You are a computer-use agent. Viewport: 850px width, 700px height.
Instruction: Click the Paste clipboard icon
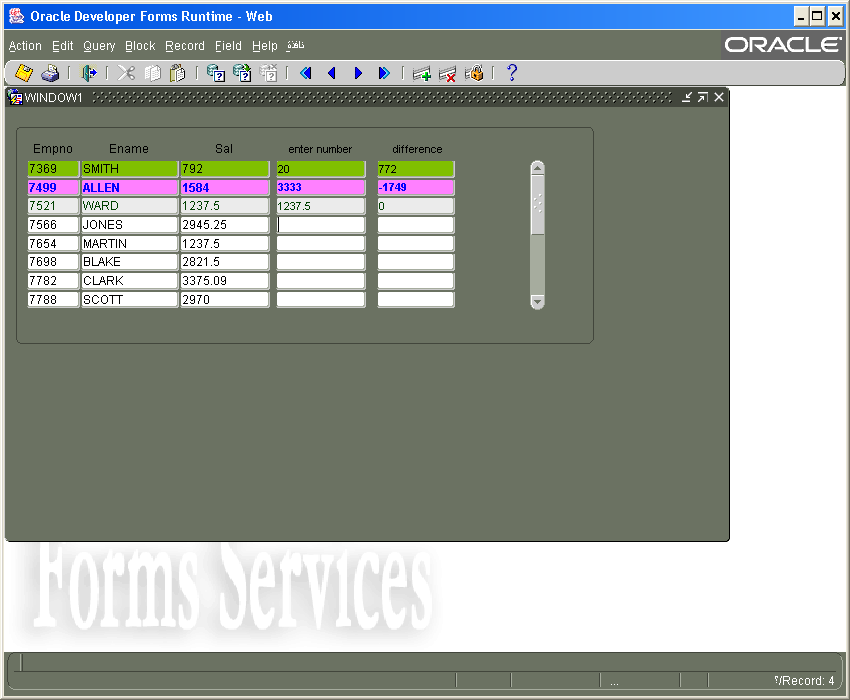pyautogui.click(x=178, y=73)
